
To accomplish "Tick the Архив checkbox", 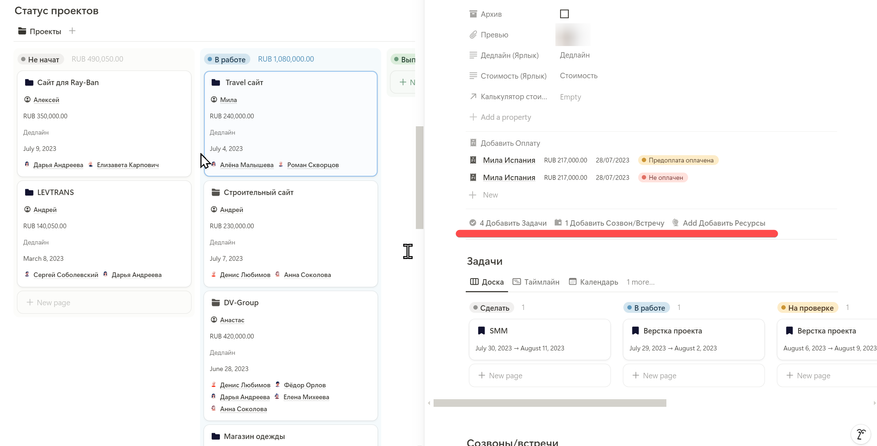I will pyautogui.click(x=564, y=14).
